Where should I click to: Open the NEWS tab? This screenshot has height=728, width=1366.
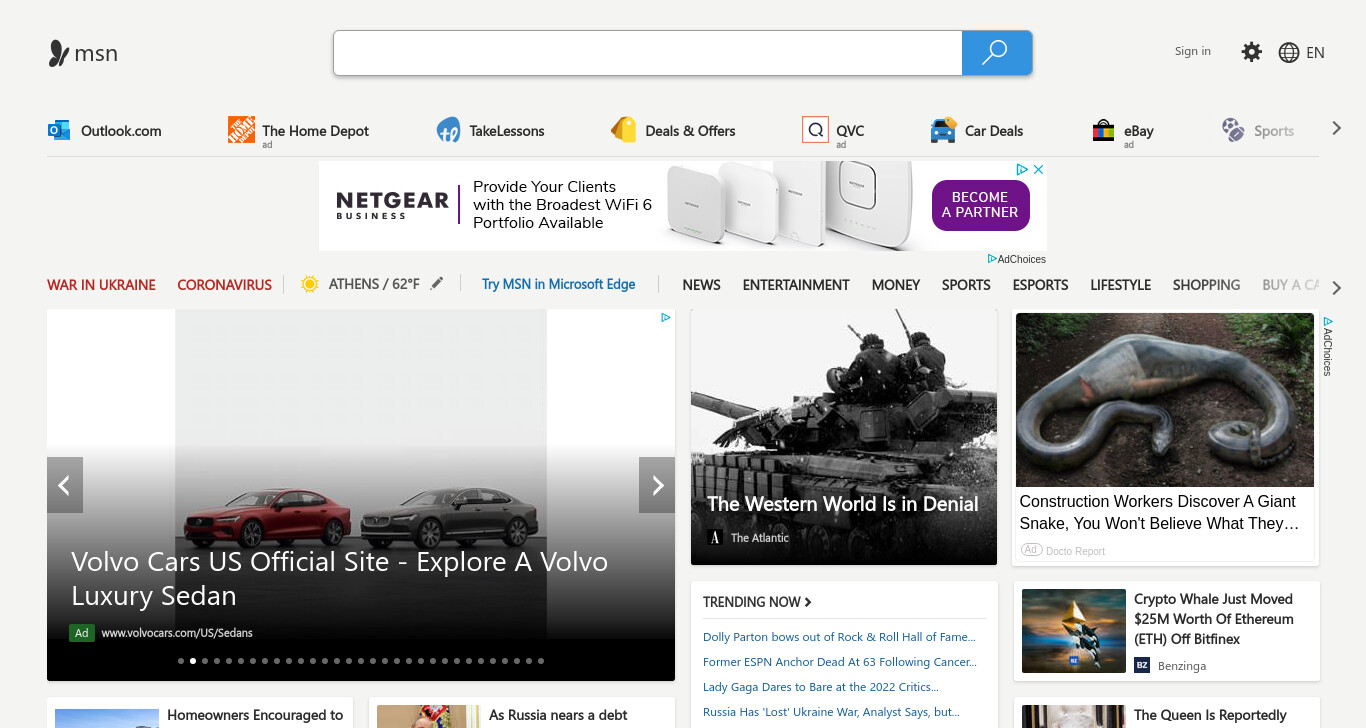[701, 285]
